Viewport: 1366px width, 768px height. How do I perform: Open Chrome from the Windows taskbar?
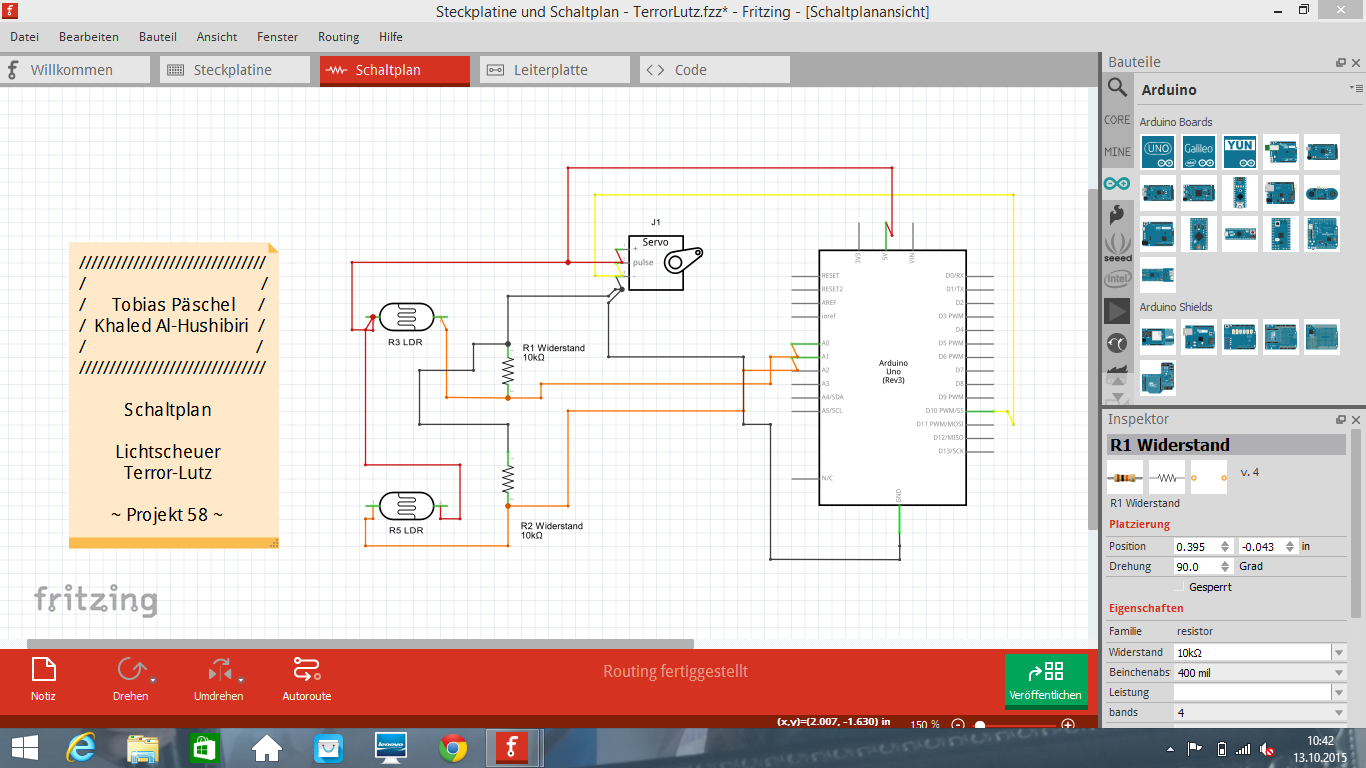(x=453, y=747)
